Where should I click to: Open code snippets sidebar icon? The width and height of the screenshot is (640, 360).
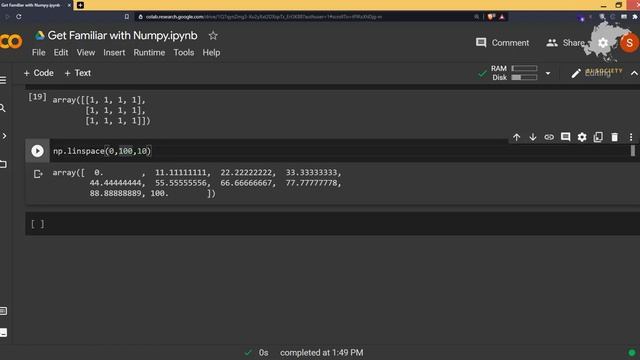point(4,136)
